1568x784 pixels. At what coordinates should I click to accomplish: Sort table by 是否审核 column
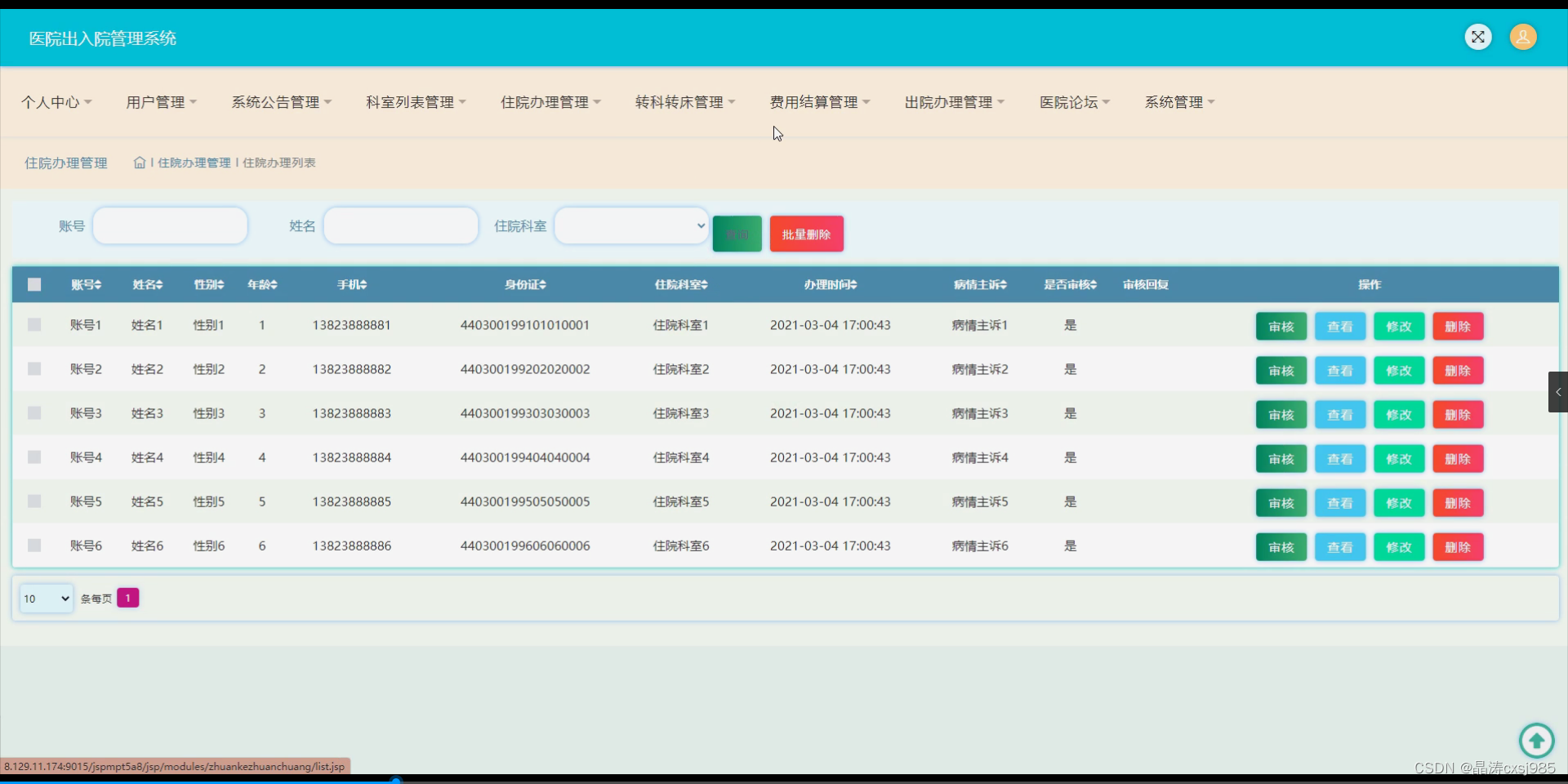click(1070, 284)
